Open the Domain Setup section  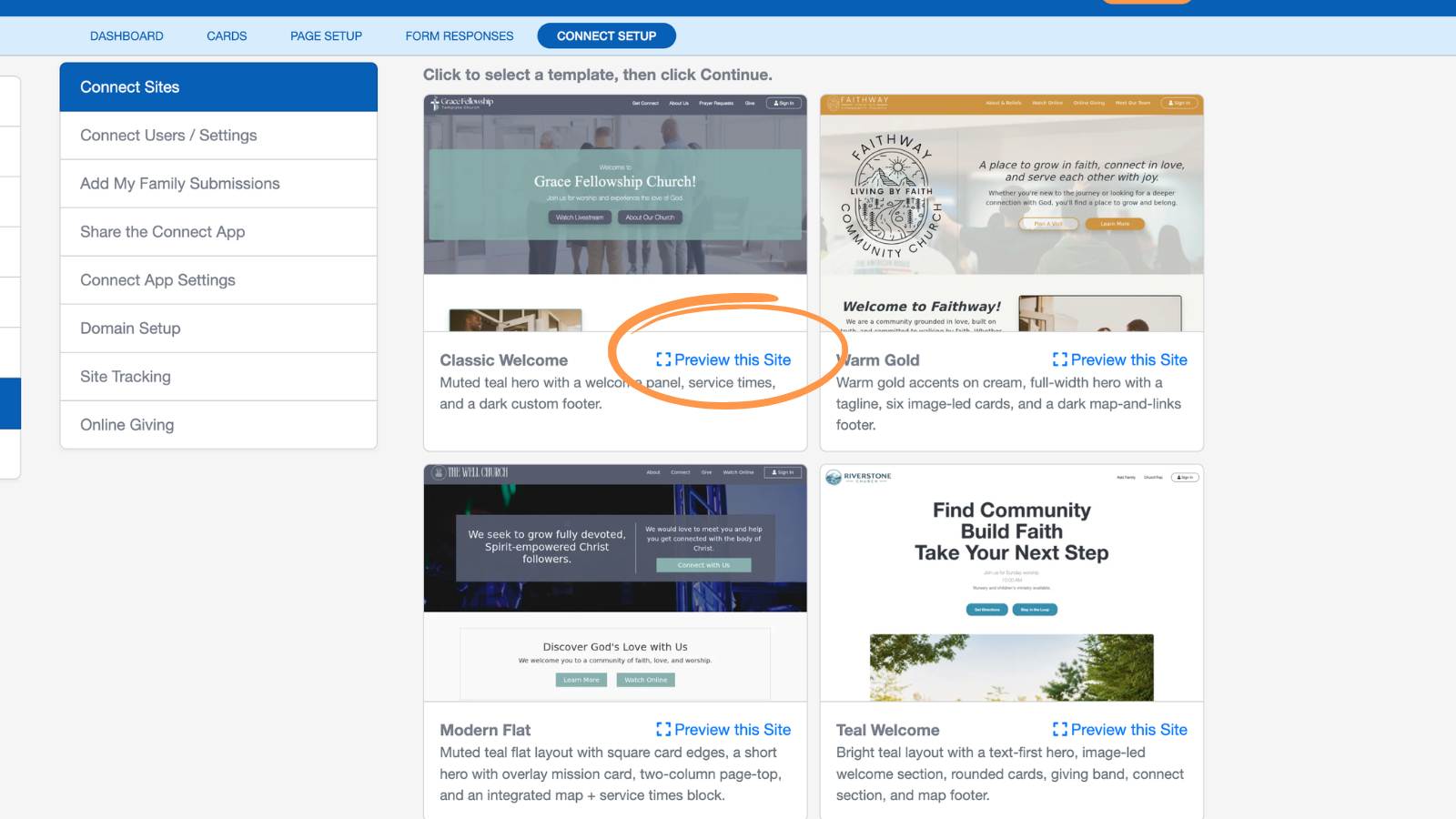click(218, 329)
